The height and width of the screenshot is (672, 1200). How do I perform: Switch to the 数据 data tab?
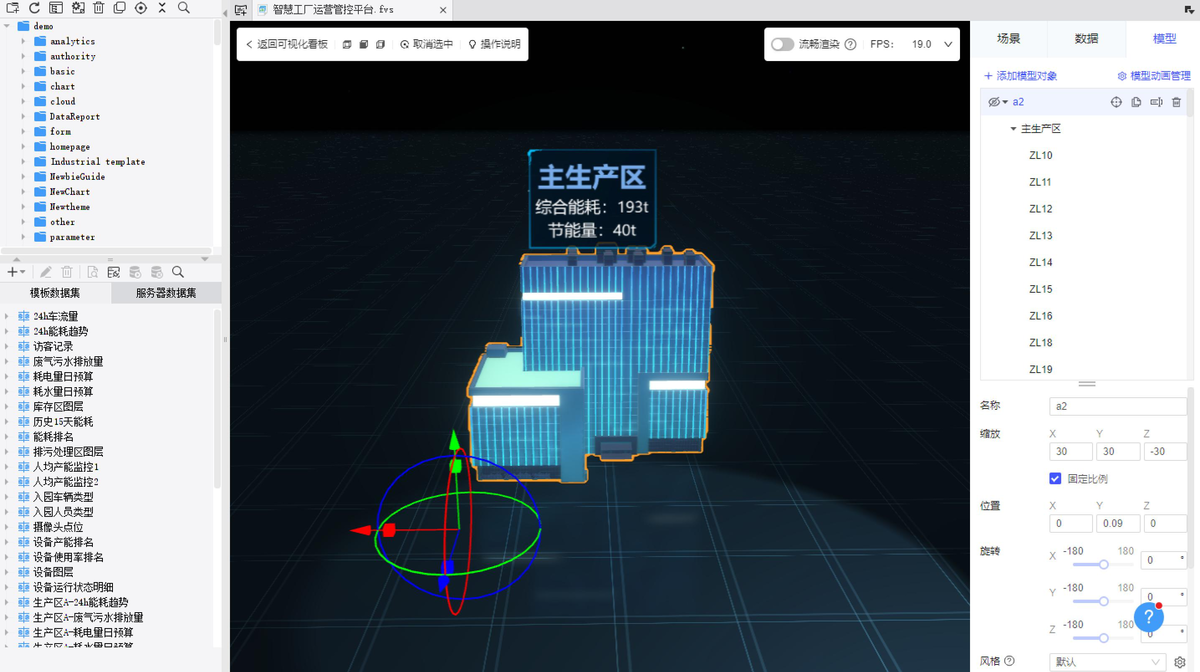click(x=1086, y=38)
